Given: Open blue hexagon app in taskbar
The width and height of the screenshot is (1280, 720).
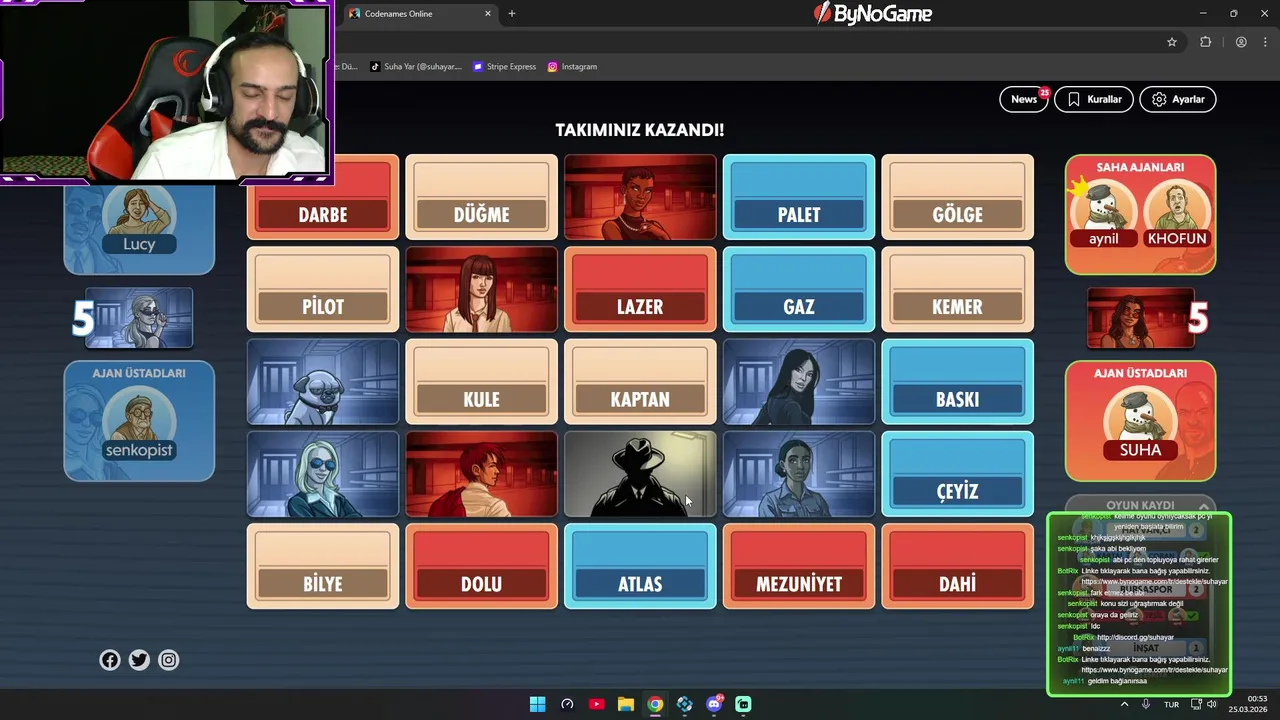Looking at the screenshot, I should pyautogui.click(x=684, y=704).
